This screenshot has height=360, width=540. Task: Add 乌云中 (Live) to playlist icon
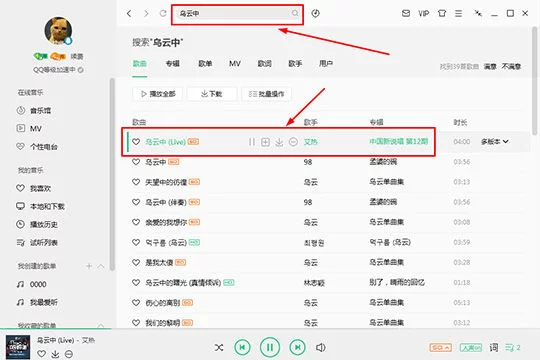click(265, 142)
